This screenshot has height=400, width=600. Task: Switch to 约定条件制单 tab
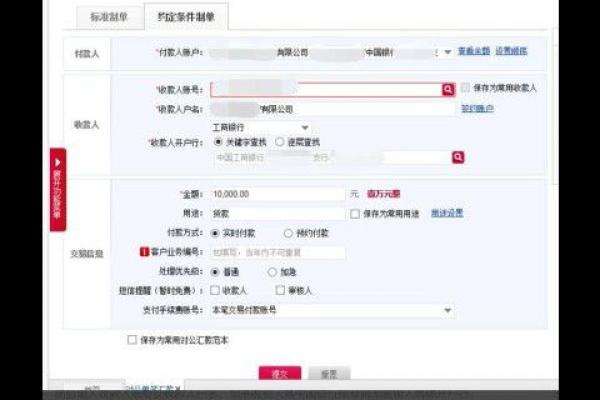[x=186, y=16]
